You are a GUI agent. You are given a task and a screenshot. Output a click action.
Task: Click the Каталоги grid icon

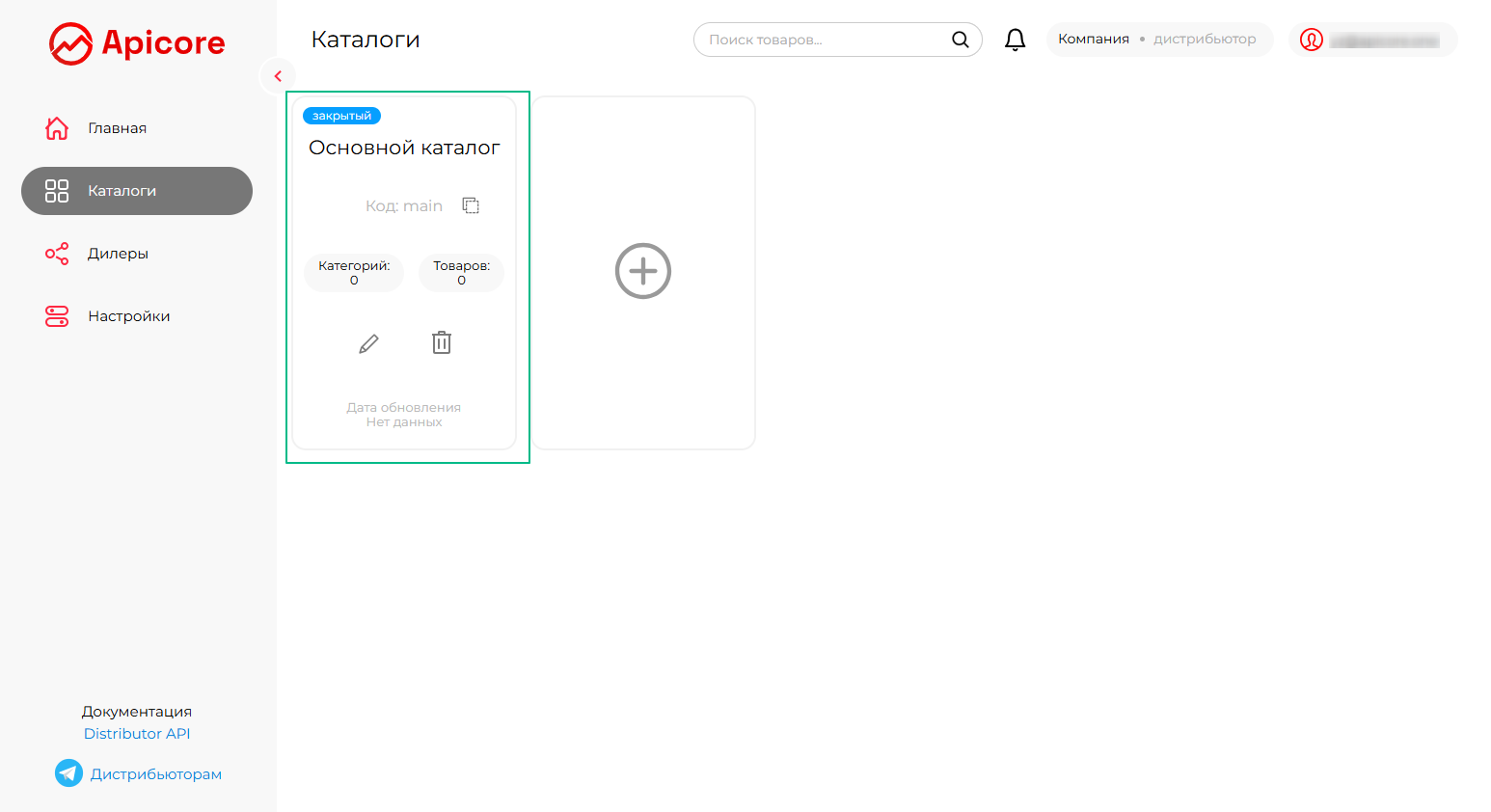[x=57, y=191]
